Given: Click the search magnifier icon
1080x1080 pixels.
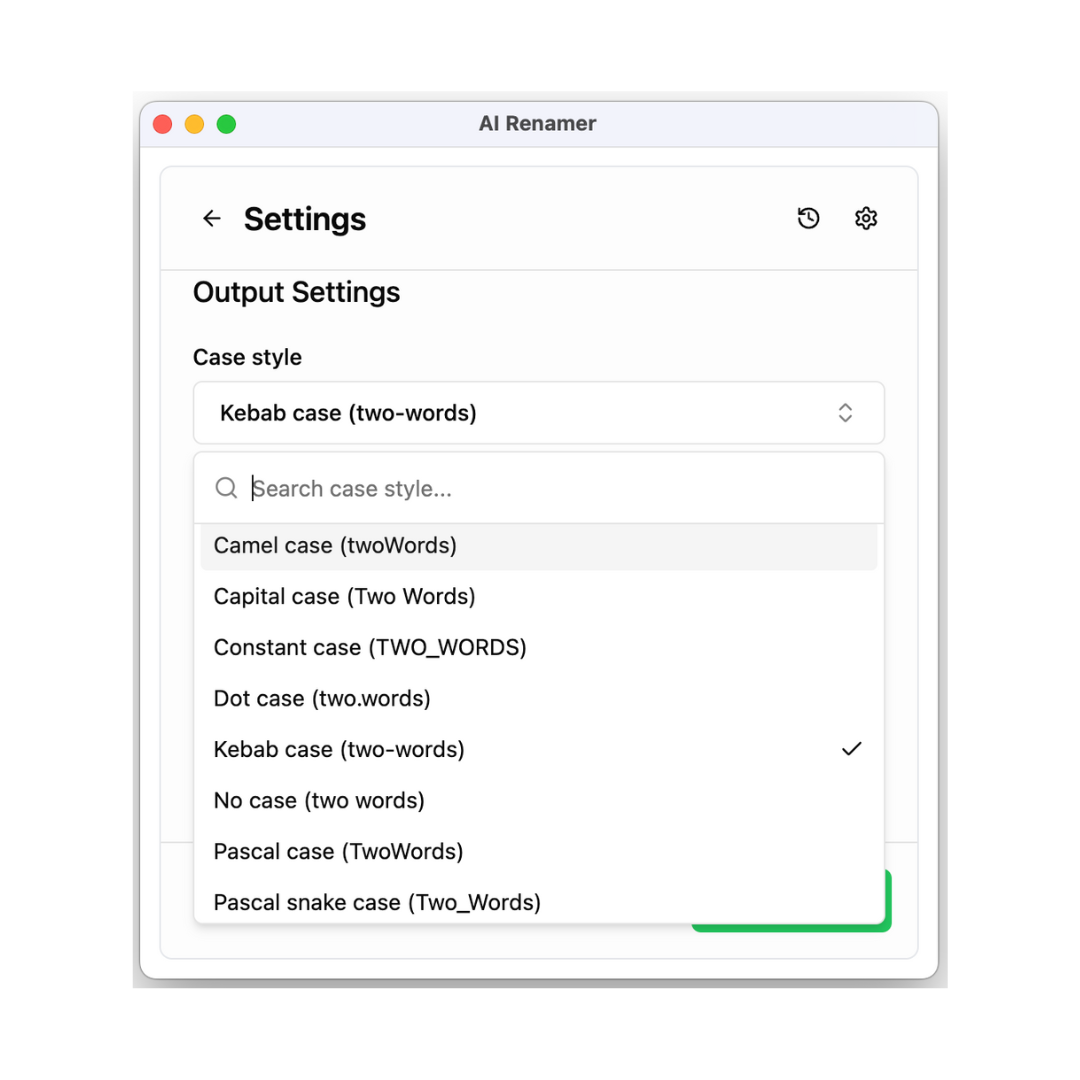Looking at the screenshot, I should 227,488.
